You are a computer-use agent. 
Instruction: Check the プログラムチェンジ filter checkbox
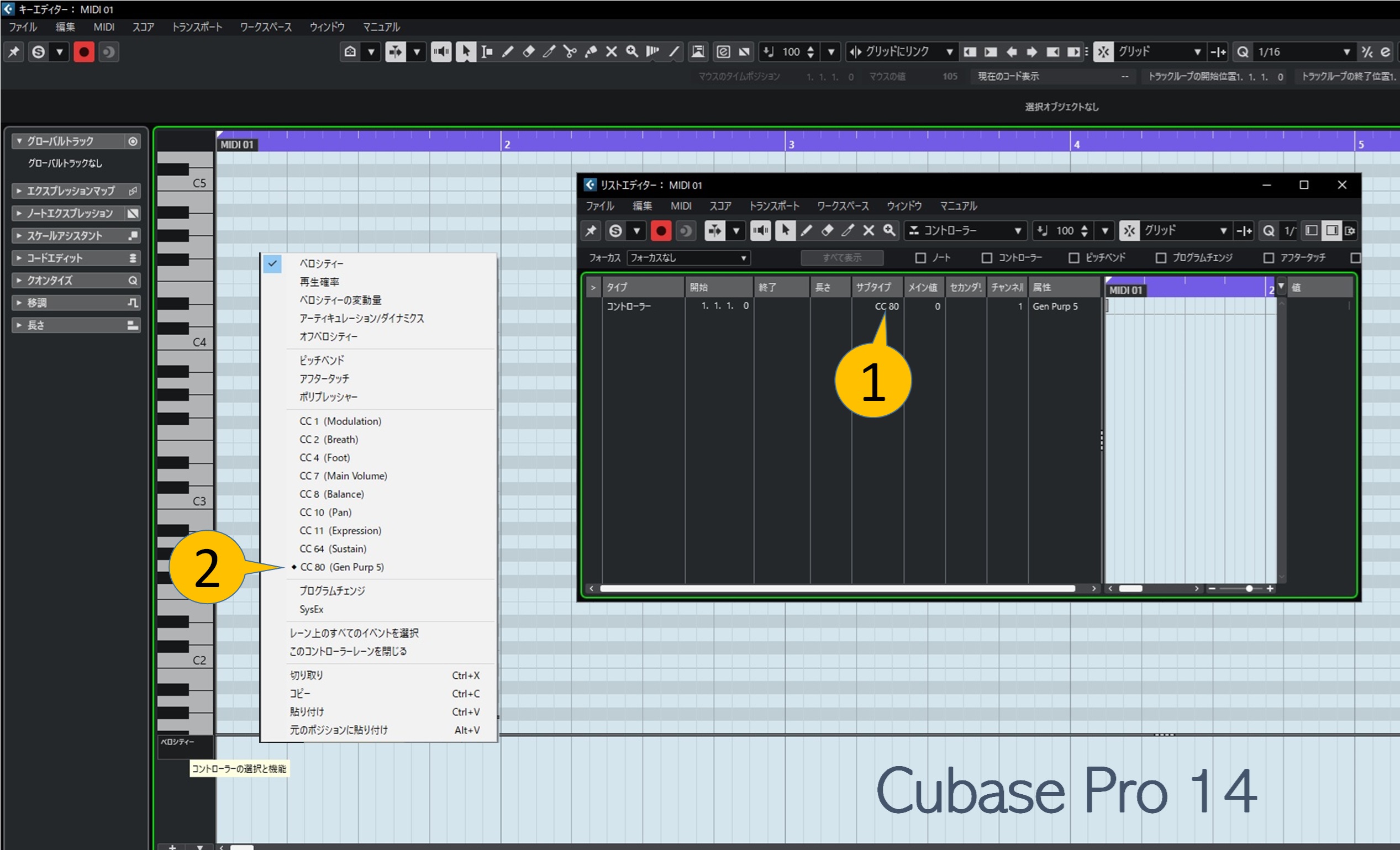pyautogui.click(x=1161, y=258)
